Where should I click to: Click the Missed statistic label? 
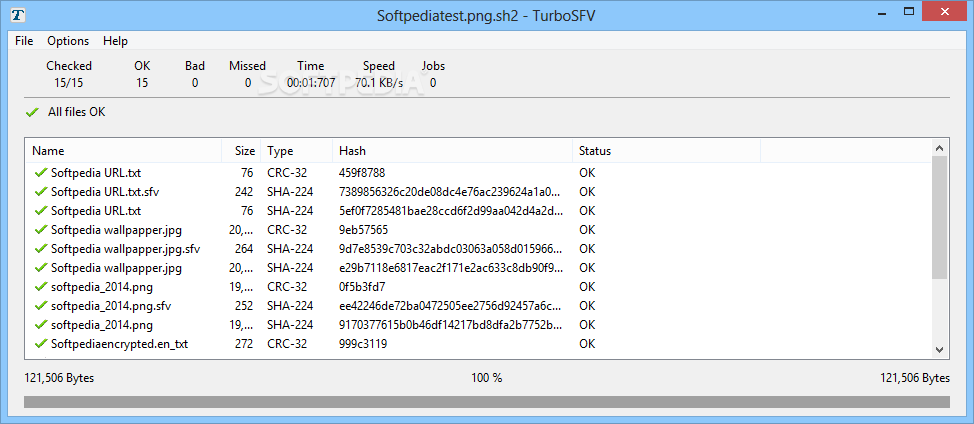(247, 66)
